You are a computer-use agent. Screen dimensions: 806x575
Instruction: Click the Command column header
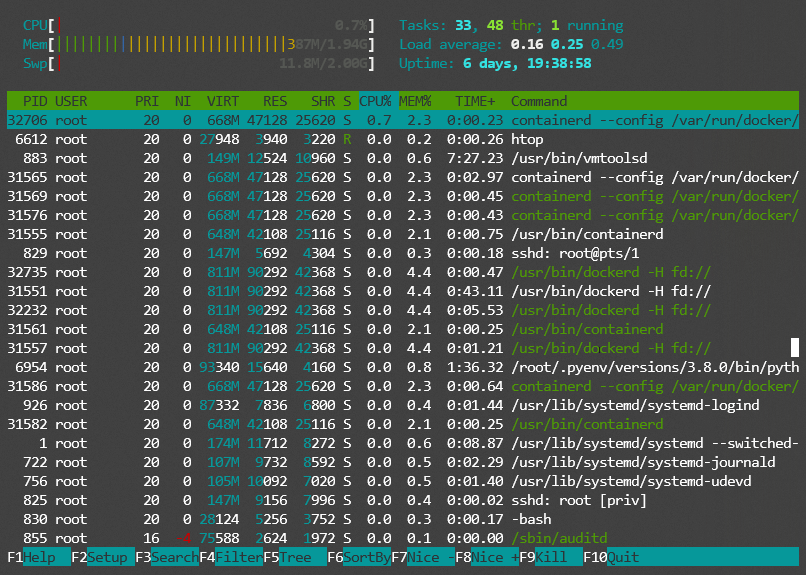pos(539,101)
